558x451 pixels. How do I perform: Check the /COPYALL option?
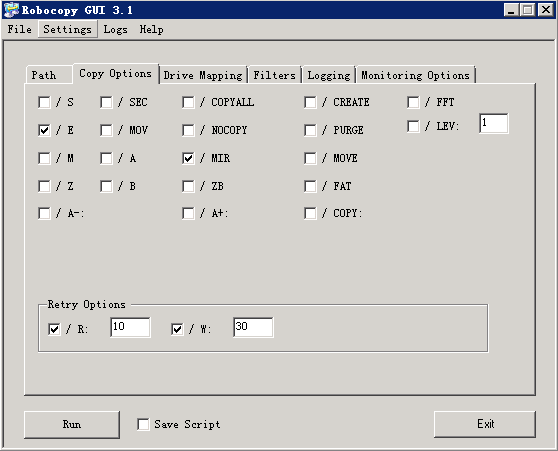[x=188, y=103]
